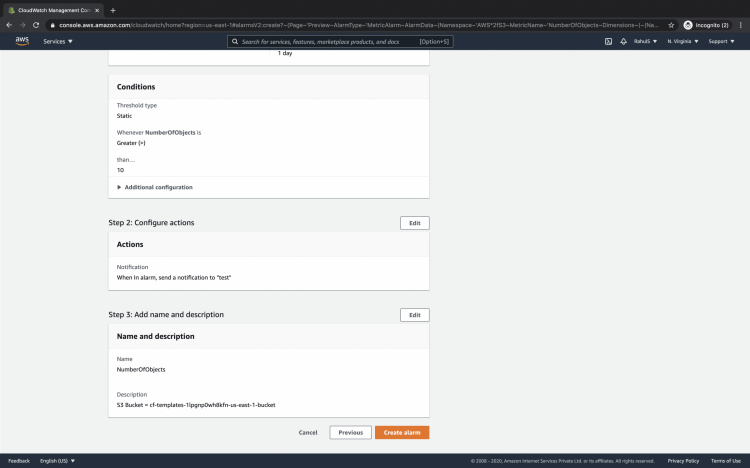Viewport: 750px width, 468px height.
Task: Open a new browser tab
Action: pyautogui.click(x=113, y=10)
